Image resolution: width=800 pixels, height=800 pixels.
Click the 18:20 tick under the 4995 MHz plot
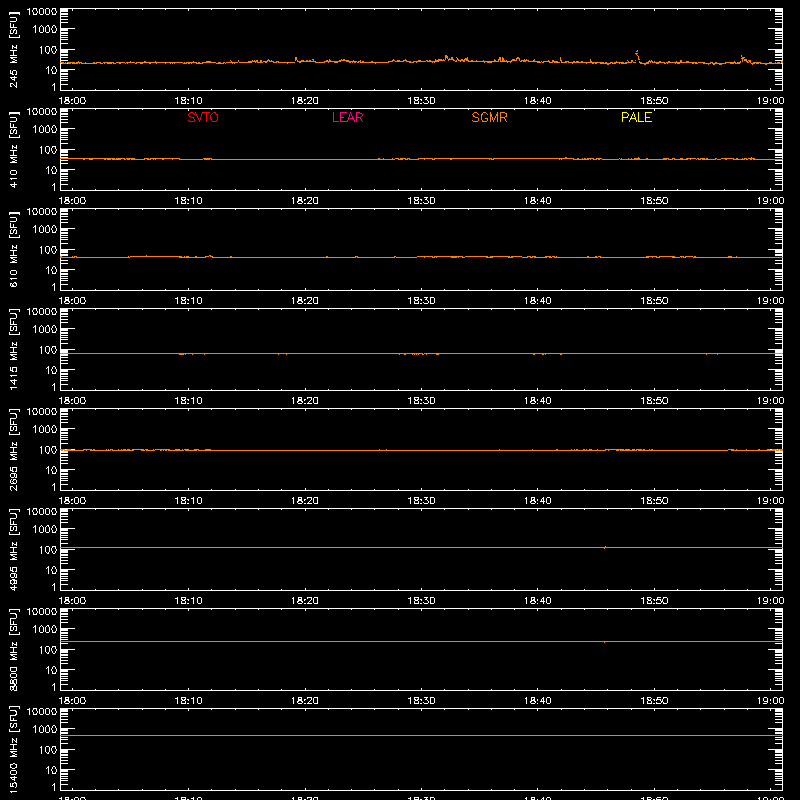(305, 601)
